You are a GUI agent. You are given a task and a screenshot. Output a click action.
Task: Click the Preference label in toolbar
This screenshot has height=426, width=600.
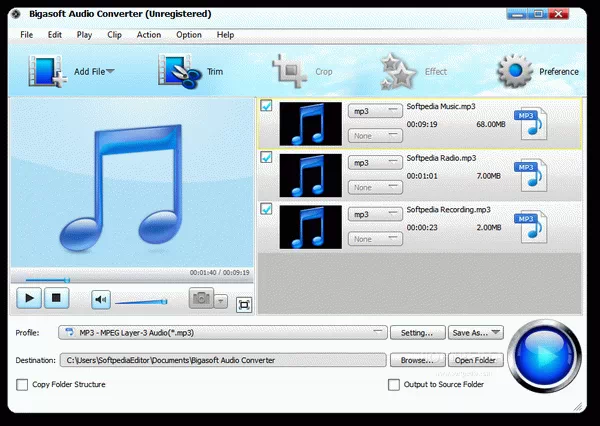(x=559, y=72)
